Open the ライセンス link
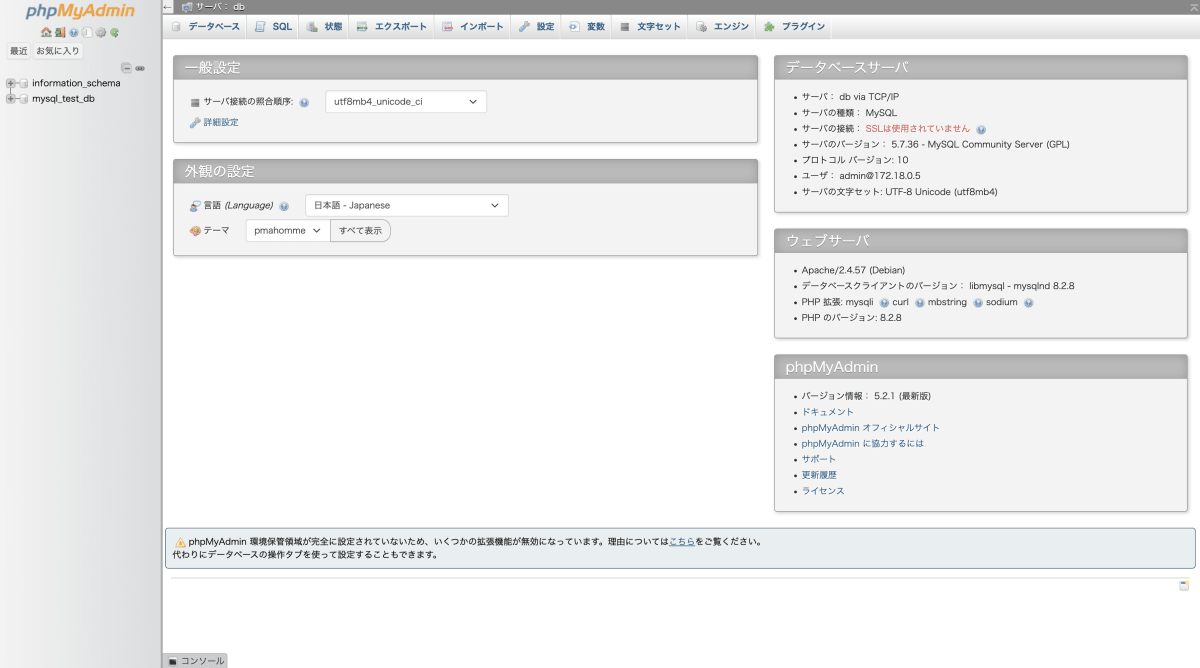The image size is (1200, 668). [x=823, y=491]
